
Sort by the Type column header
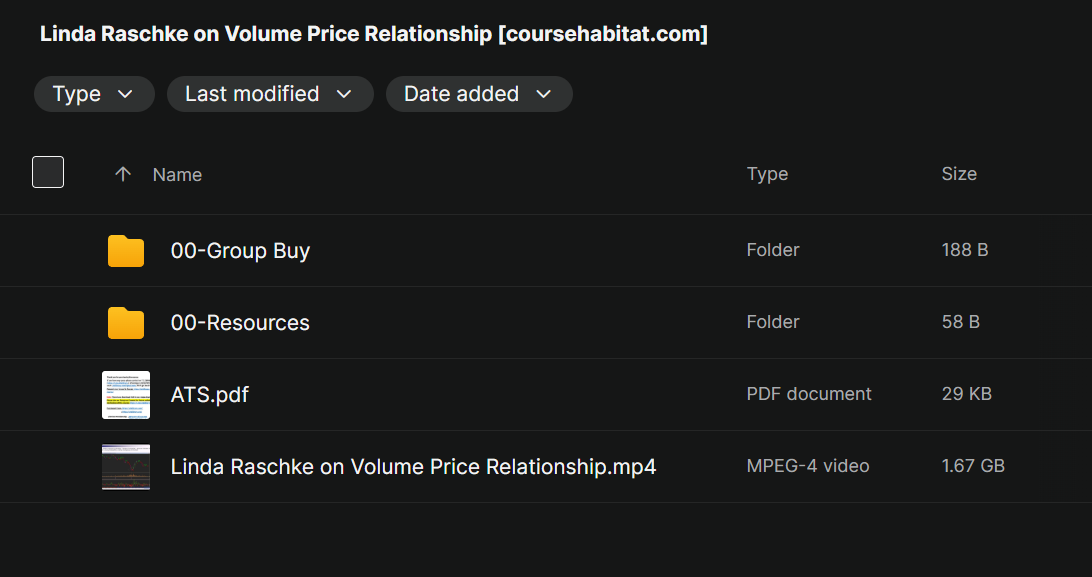click(x=767, y=174)
